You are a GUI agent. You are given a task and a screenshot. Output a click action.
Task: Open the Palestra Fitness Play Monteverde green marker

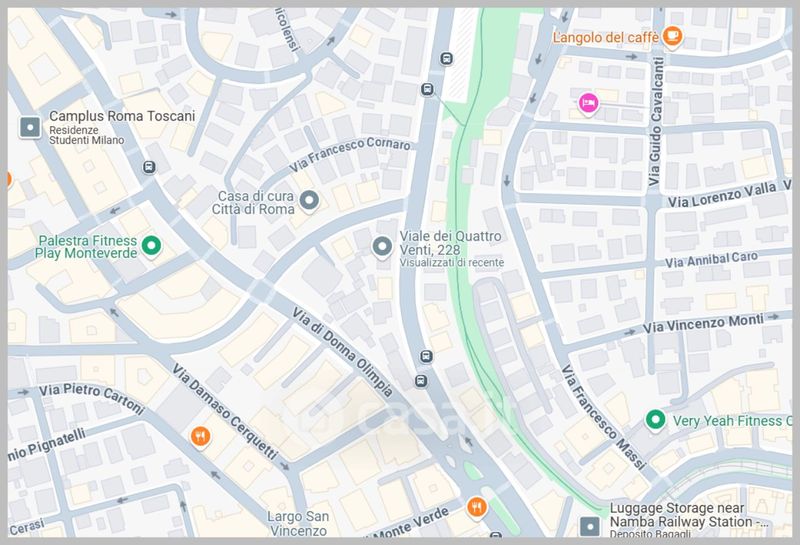coord(151,246)
